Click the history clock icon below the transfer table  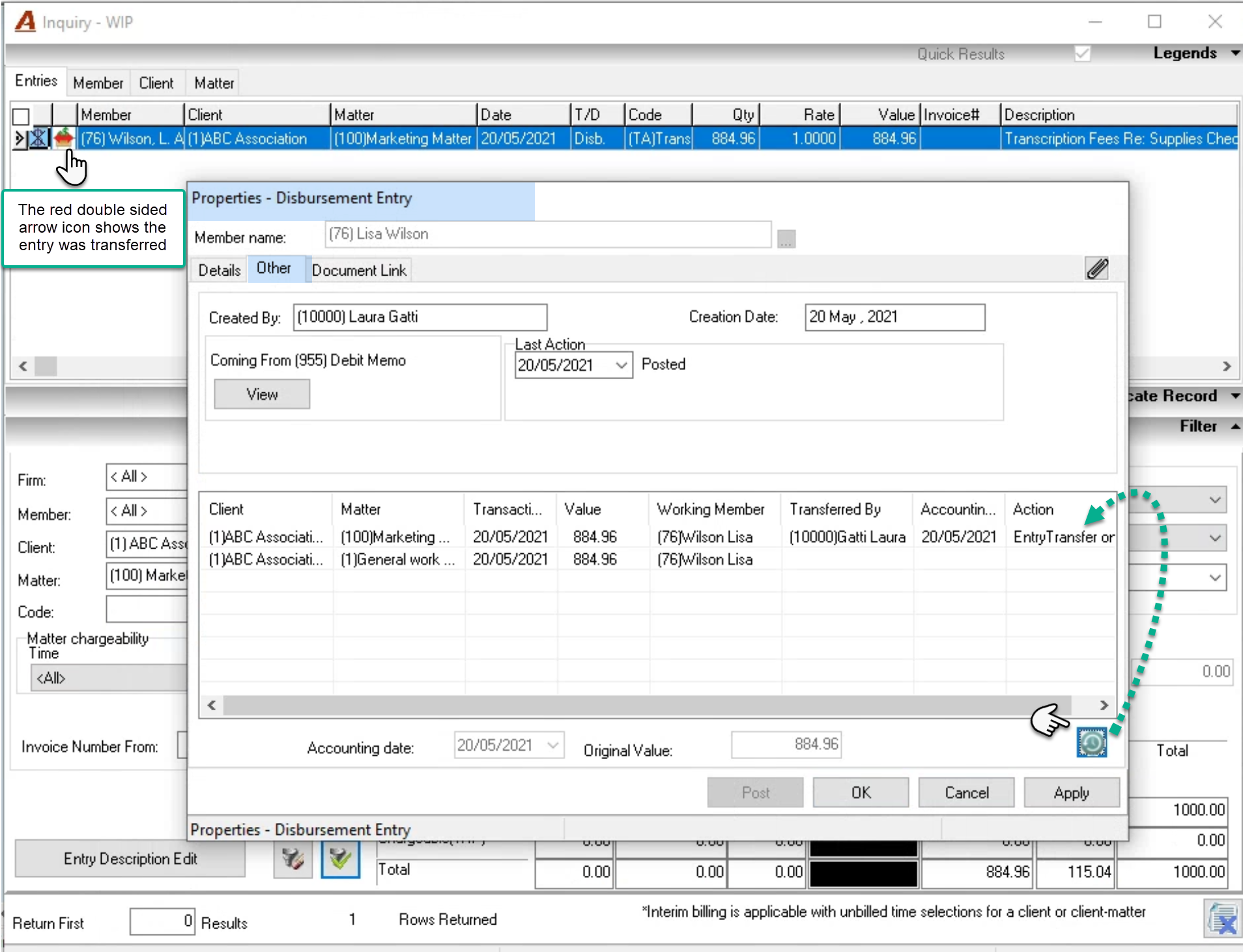[1092, 742]
